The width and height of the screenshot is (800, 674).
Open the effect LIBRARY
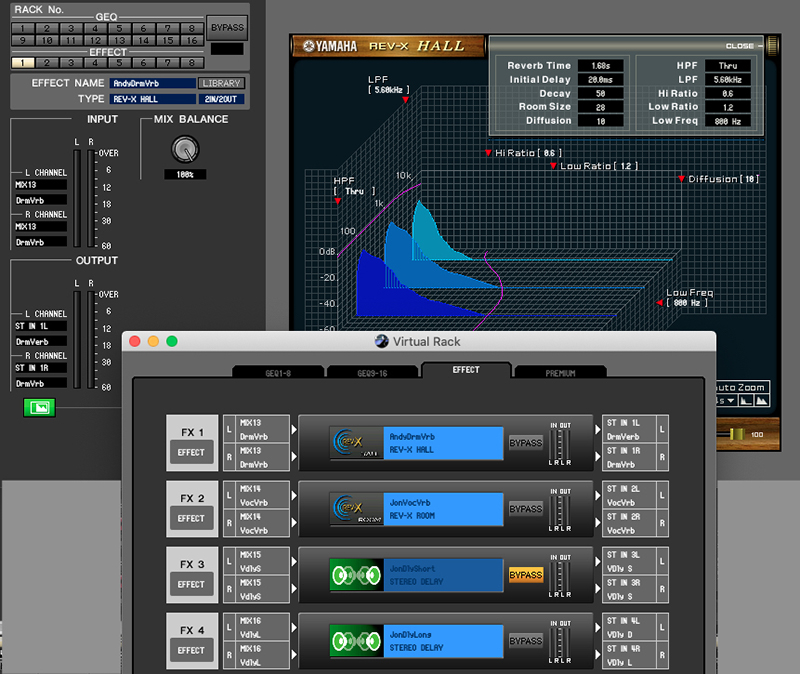(221, 83)
